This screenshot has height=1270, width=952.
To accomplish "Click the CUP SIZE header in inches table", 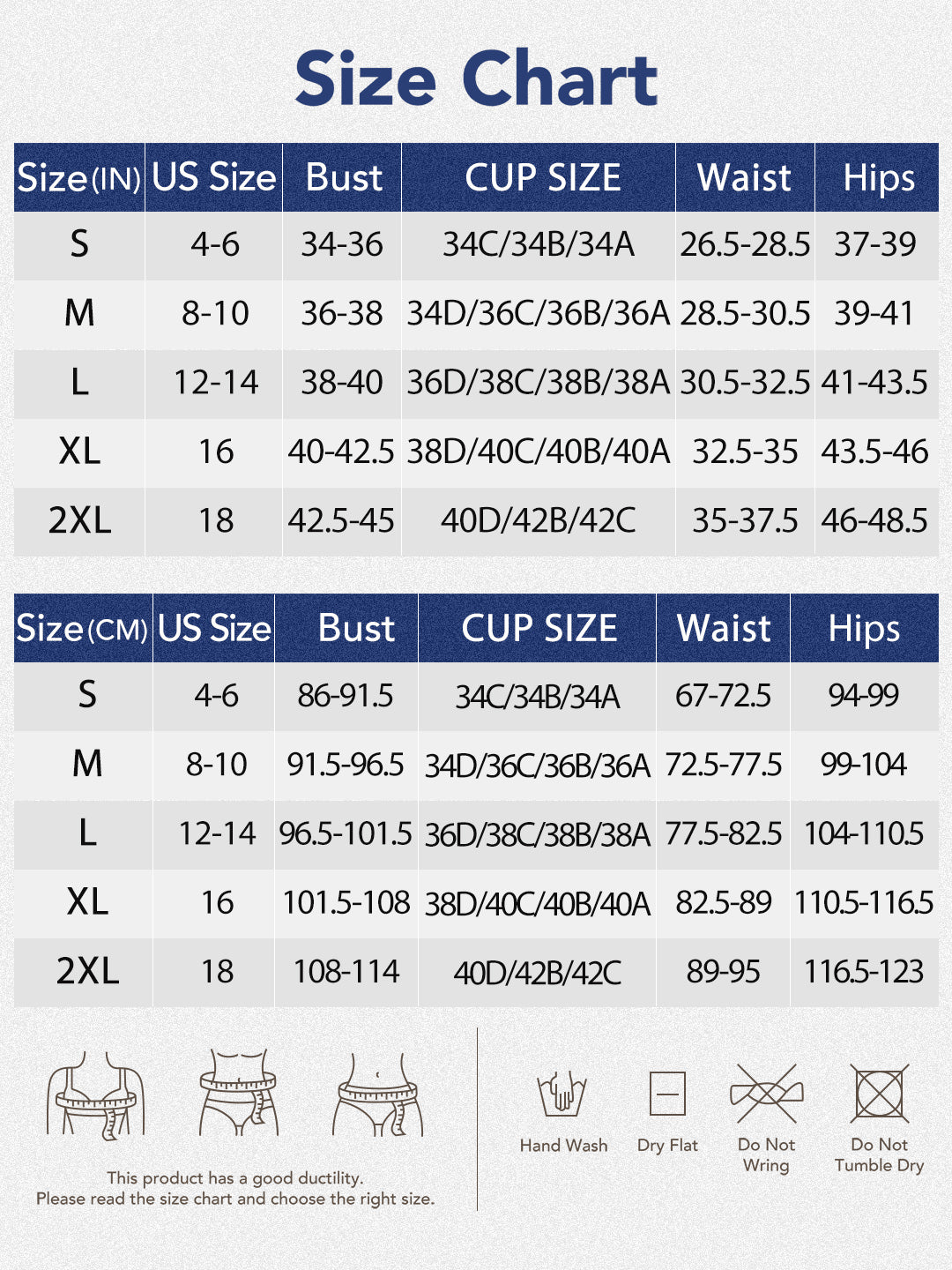I will (542, 178).
